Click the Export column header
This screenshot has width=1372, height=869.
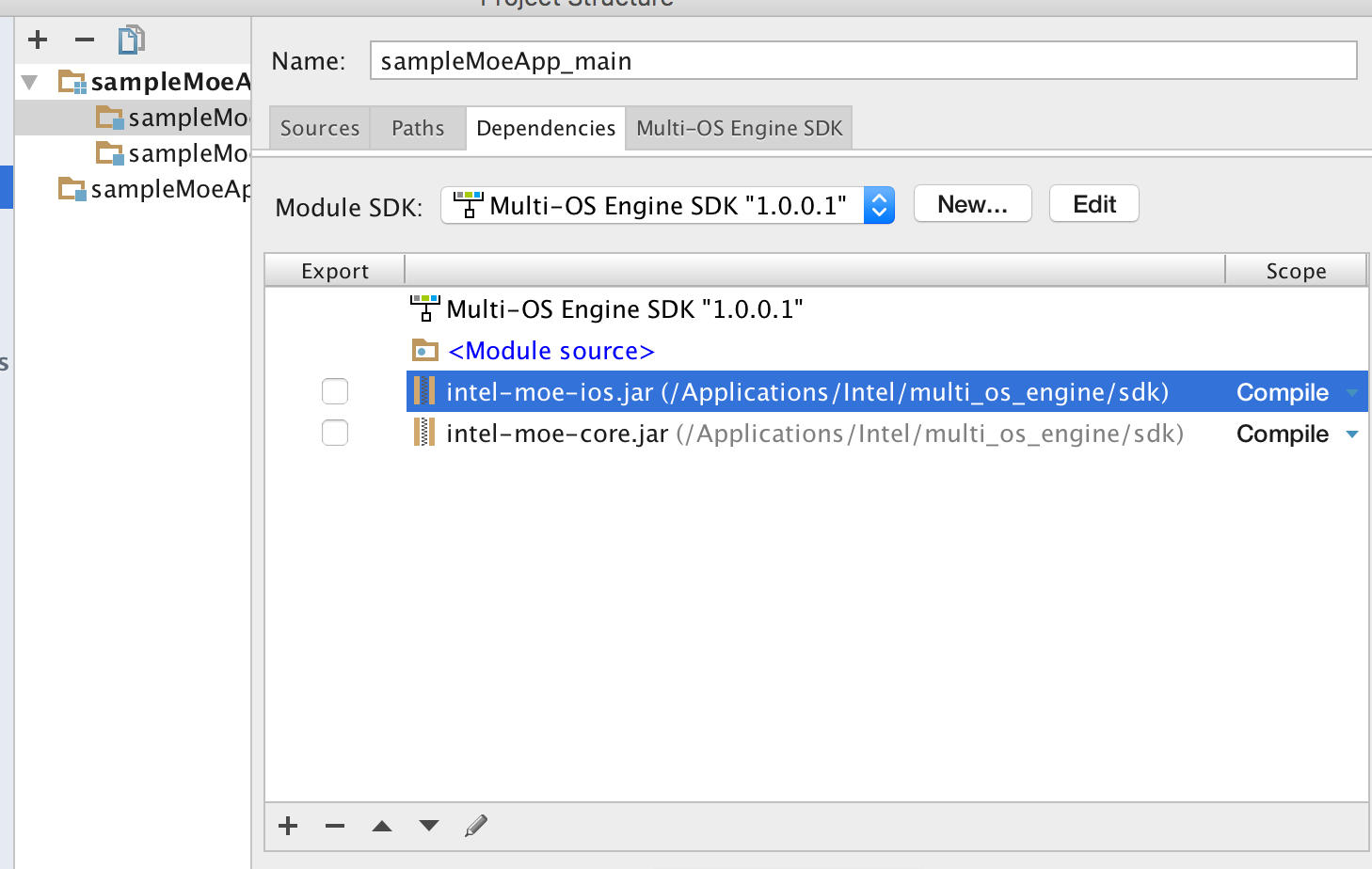pos(335,271)
